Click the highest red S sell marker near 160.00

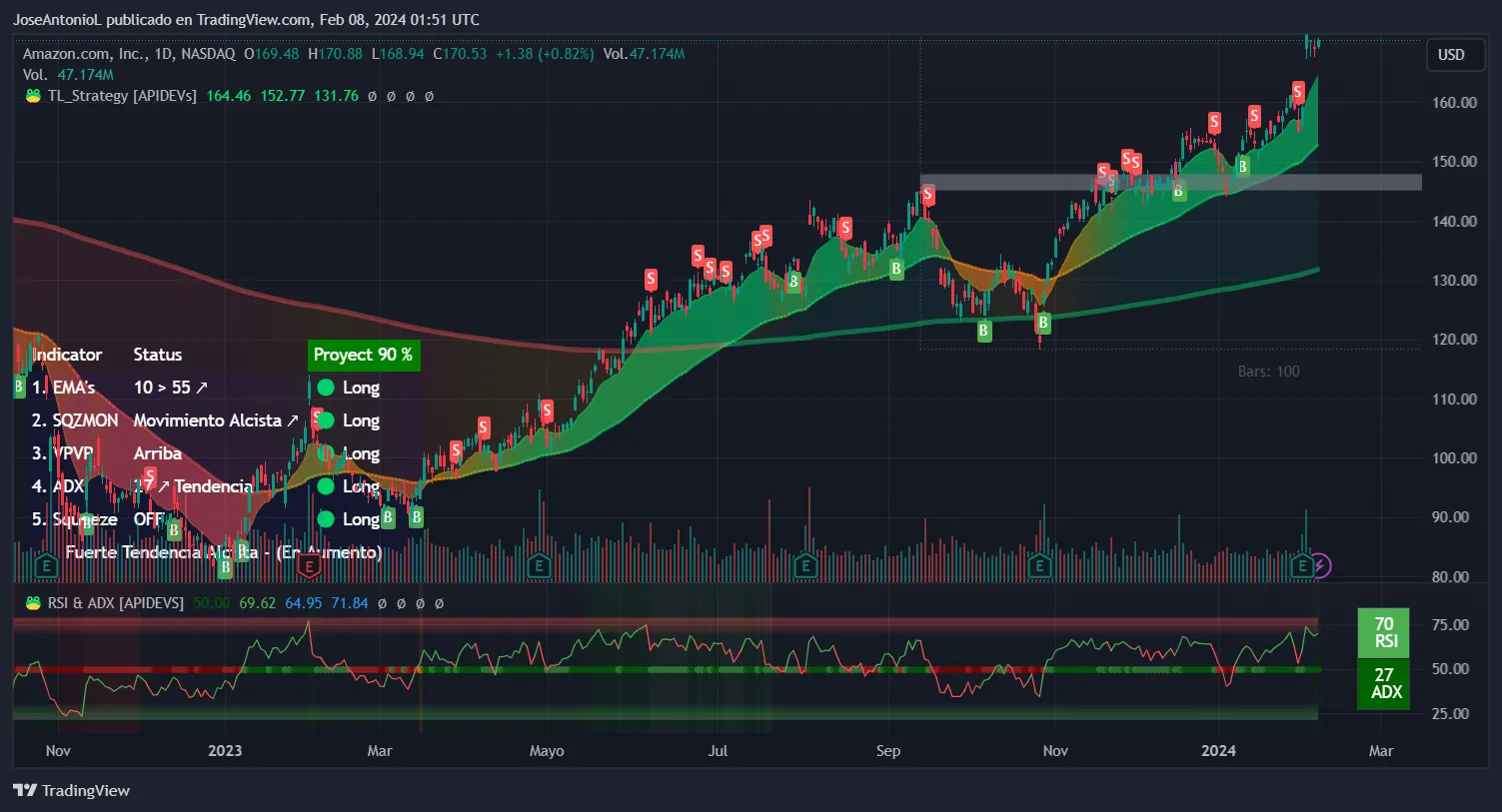1297,93
